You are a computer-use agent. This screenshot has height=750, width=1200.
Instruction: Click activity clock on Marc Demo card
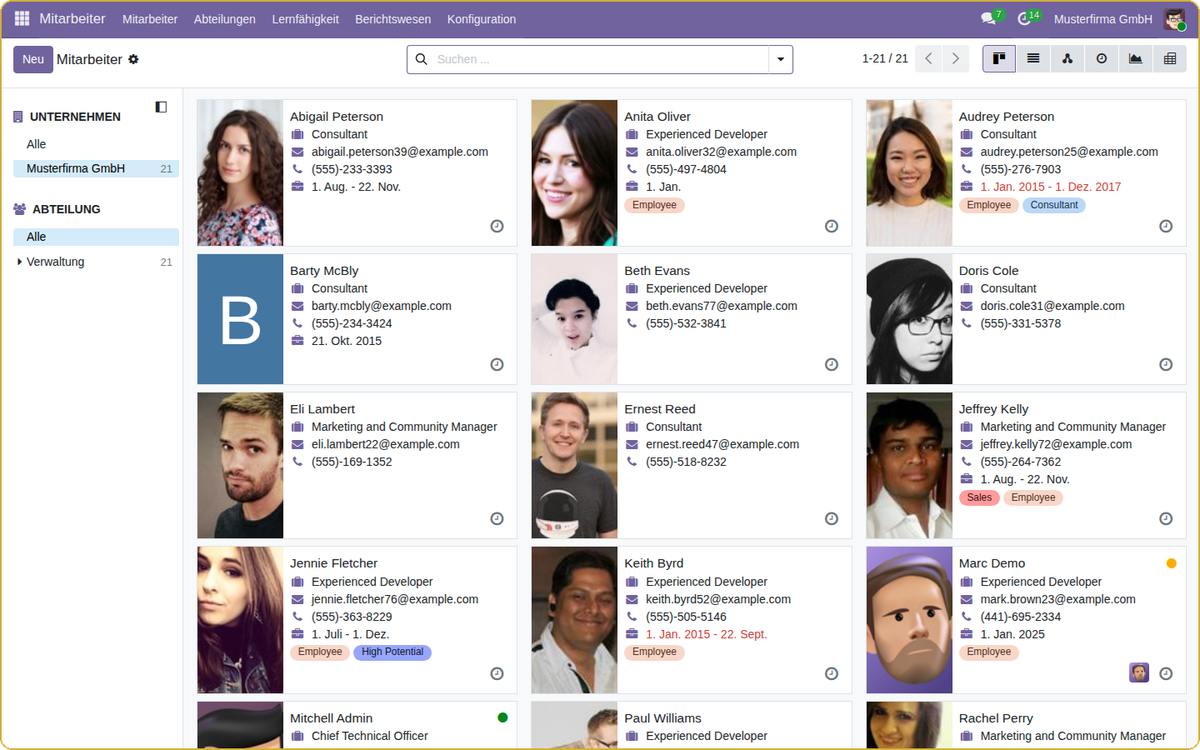tap(1166, 674)
